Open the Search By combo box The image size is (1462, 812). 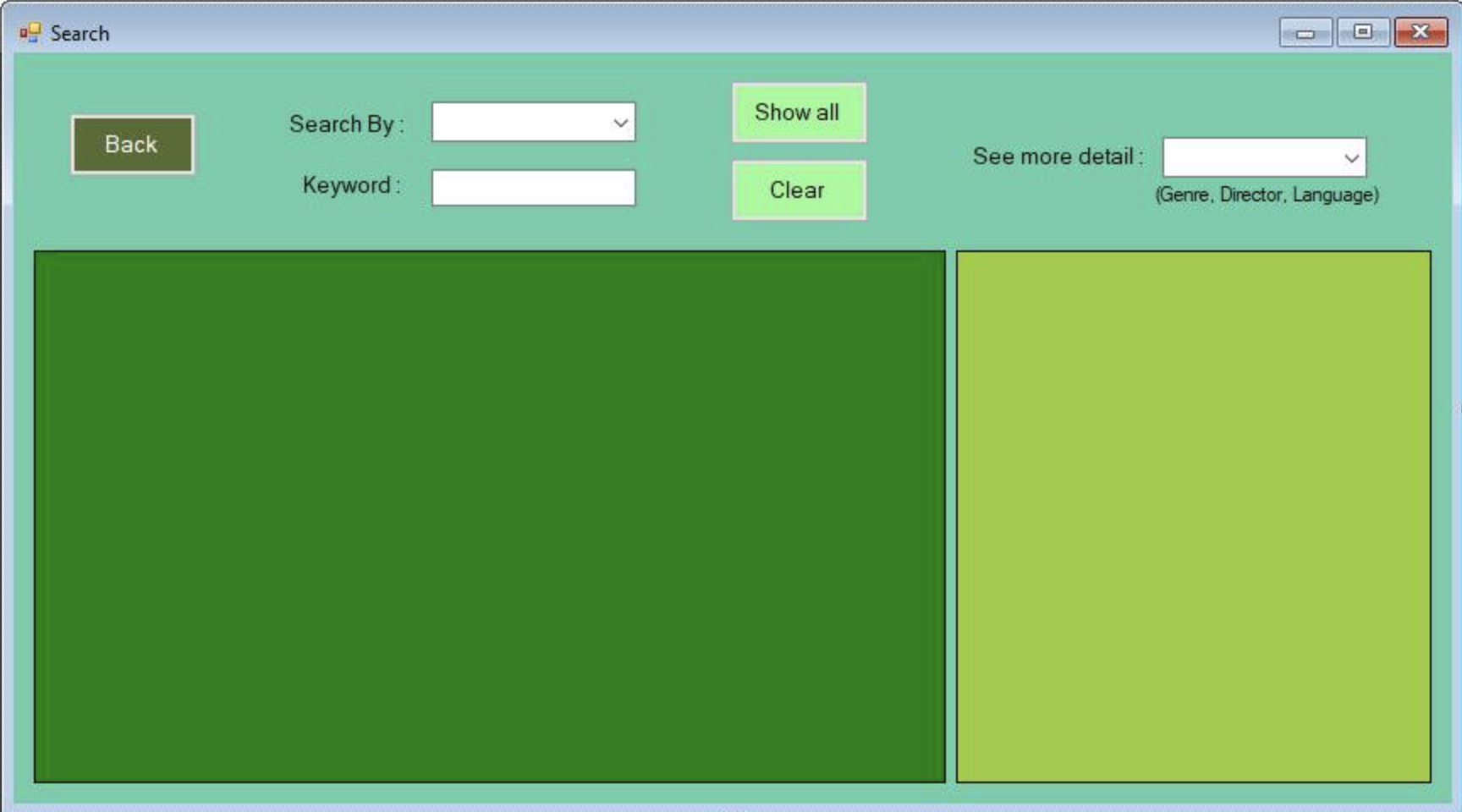pos(521,123)
